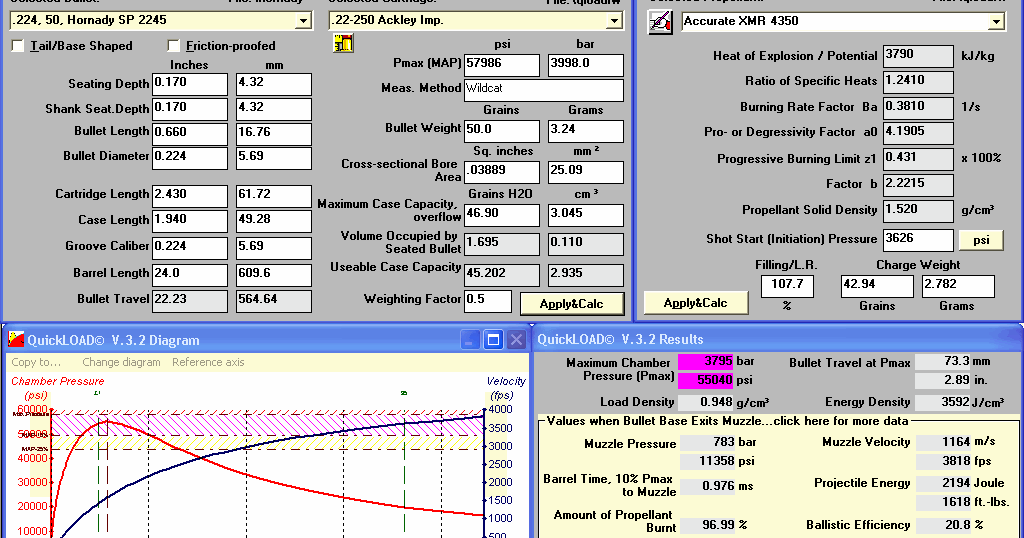Click Muzzle Velocity value 3818 fps
The width and height of the screenshot is (1024, 538).
[944, 461]
